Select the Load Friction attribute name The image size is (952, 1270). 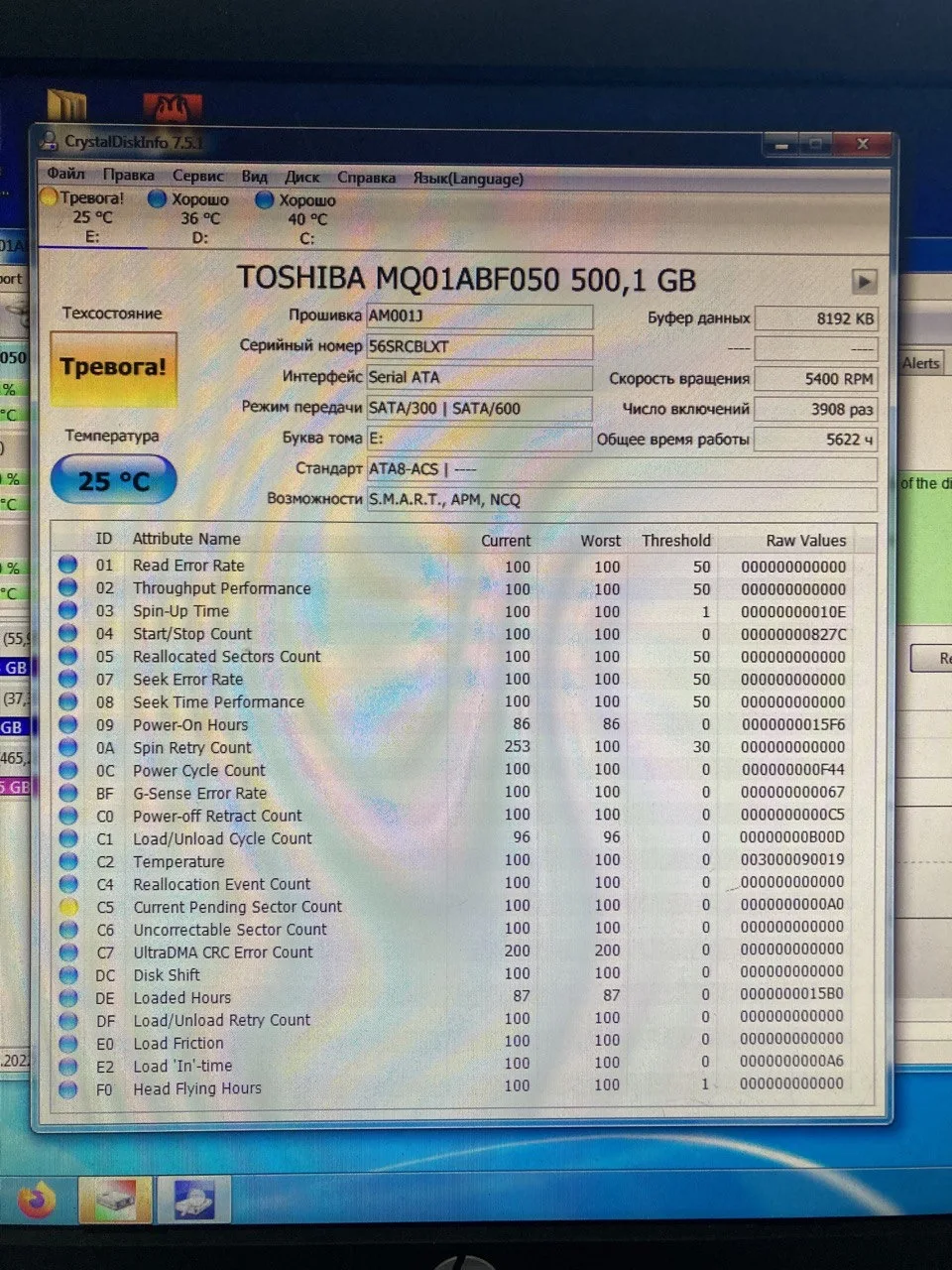click(x=178, y=1043)
